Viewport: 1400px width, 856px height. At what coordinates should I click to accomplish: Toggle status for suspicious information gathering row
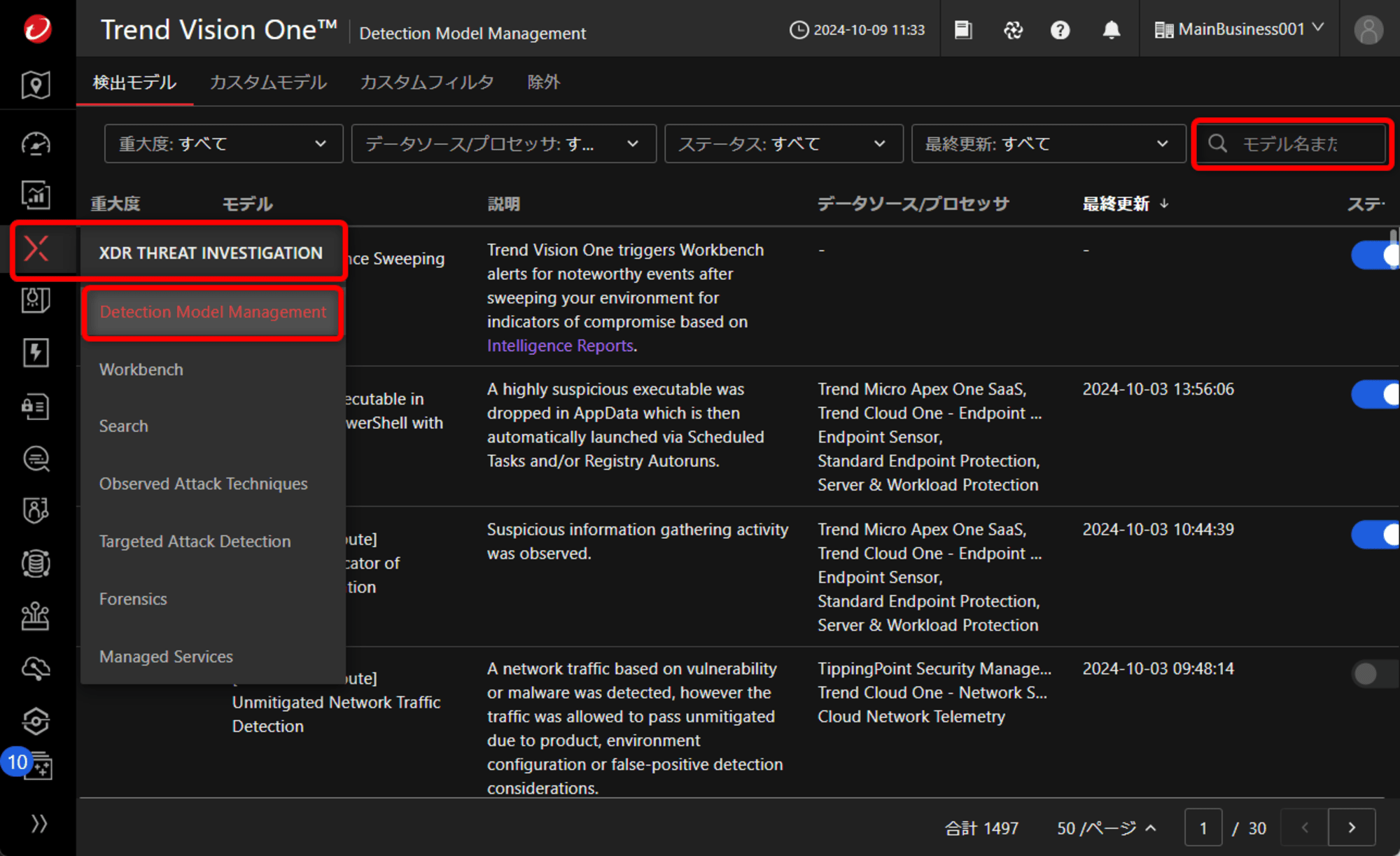pyautogui.click(x=1375, y=535)
